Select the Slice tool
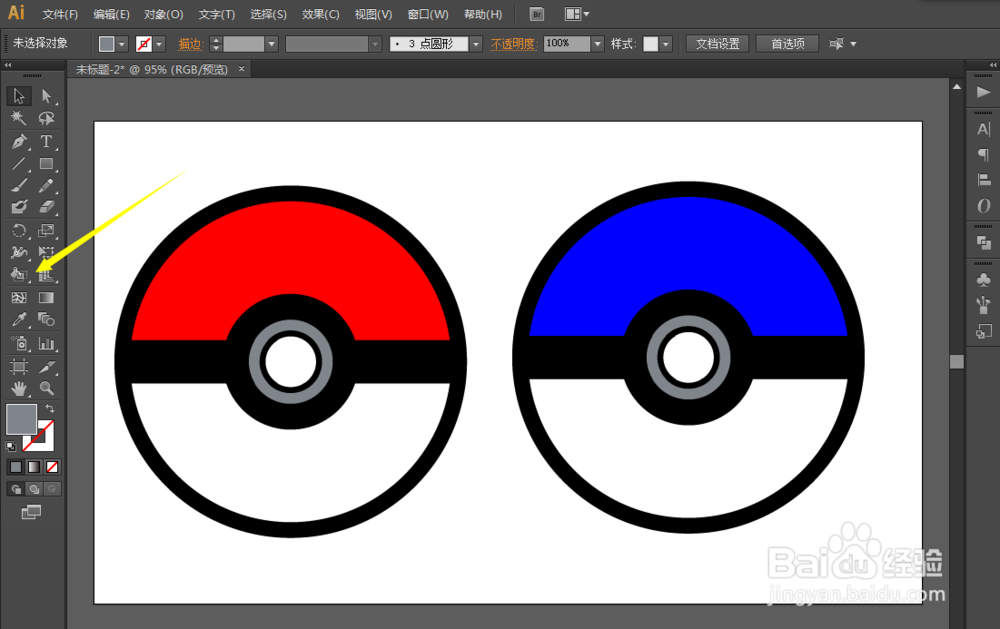This screenshot has width=1000, height=629. (x=46, y=366)
